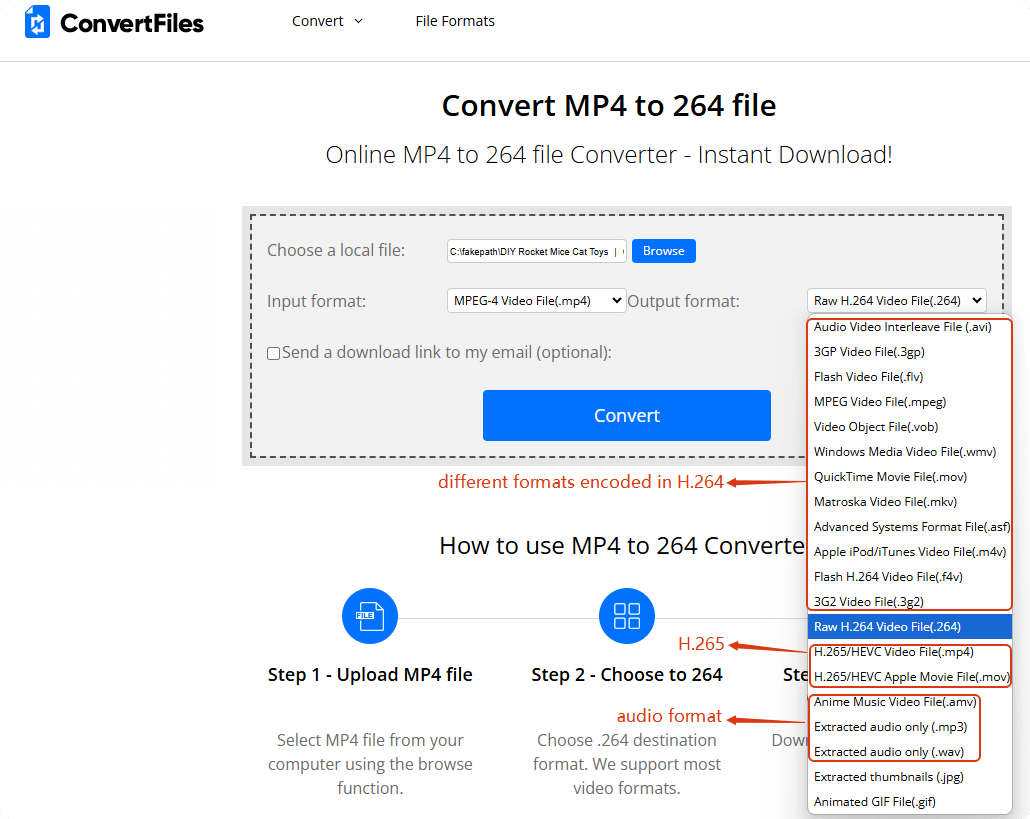Viewport: 1030px width, 819px height.
Task: Open the Output format dropdown
Action: point(896,300)
